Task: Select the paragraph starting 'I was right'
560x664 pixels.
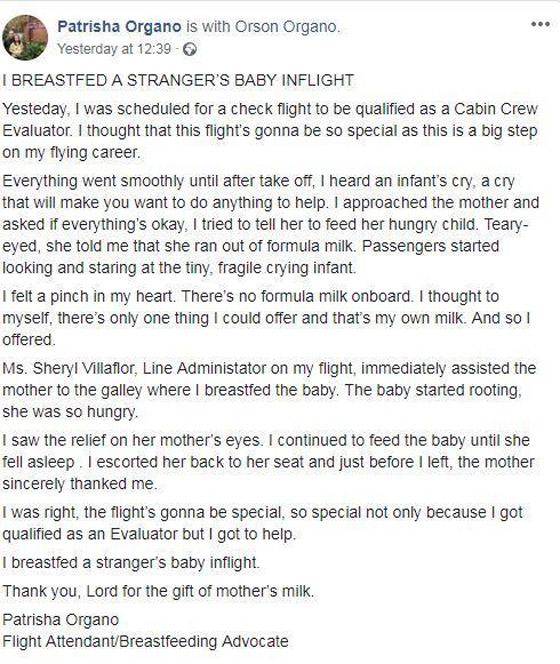Action: [x=263, y=523]
